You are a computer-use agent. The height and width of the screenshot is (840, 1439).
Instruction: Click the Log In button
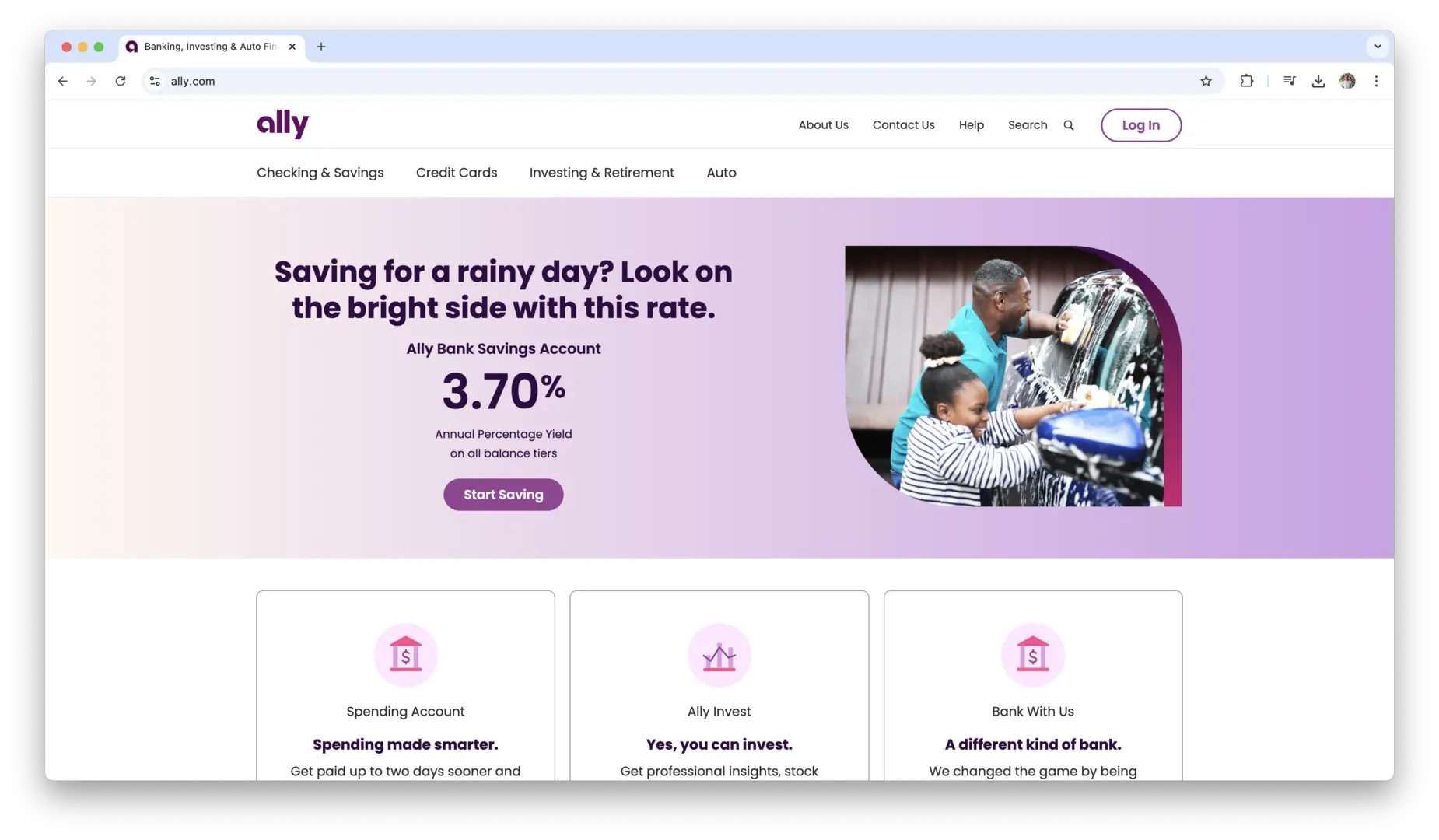(1140, 125)
